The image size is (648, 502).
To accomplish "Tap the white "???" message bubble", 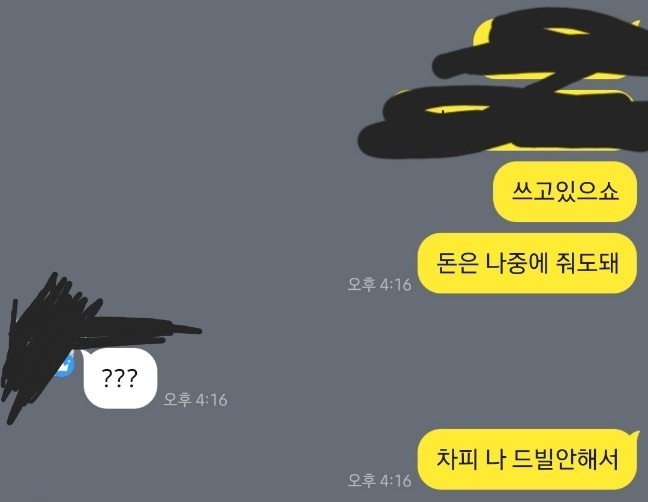I will point(120,378).
